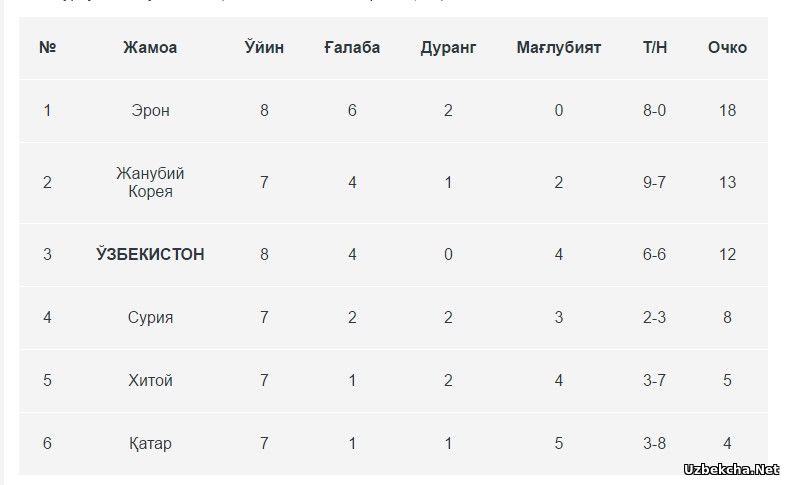Viewport: 790px width, 485px height.
Task: Click Қатар's 3-8 goal record
Action: coord(654,443)
